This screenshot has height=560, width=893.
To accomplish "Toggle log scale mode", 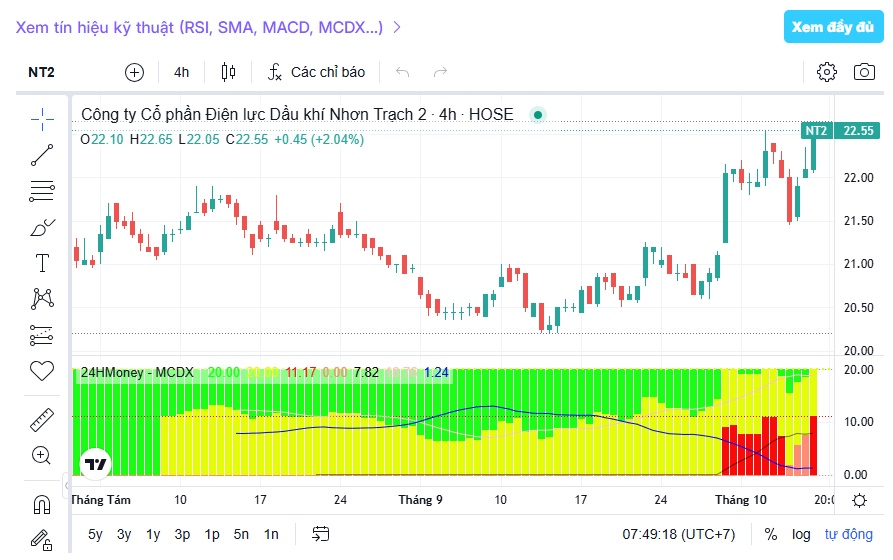I will point(801,534).
